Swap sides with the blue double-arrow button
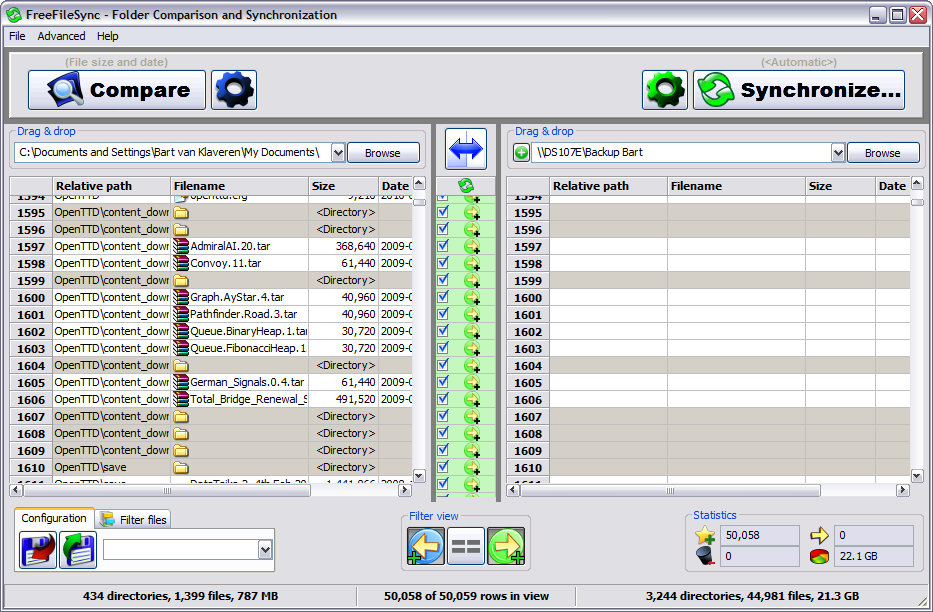The image size is (933, 612). (466, 149)
